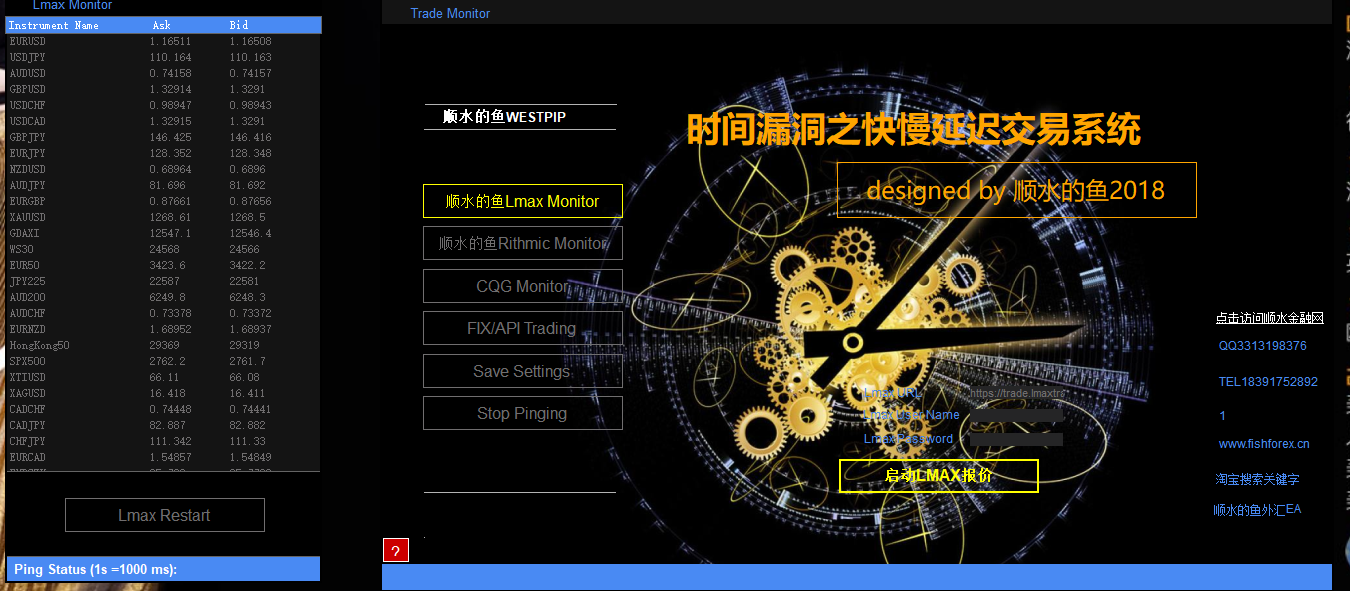Open the 顺水的鱼Lmax Monitor panel

tap(522, 201)
